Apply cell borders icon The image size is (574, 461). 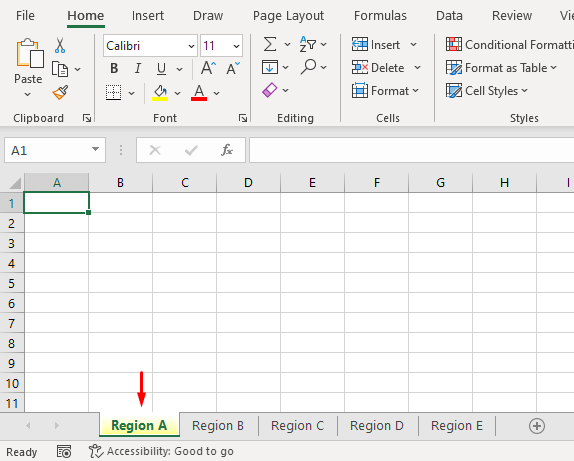(113, 93)
